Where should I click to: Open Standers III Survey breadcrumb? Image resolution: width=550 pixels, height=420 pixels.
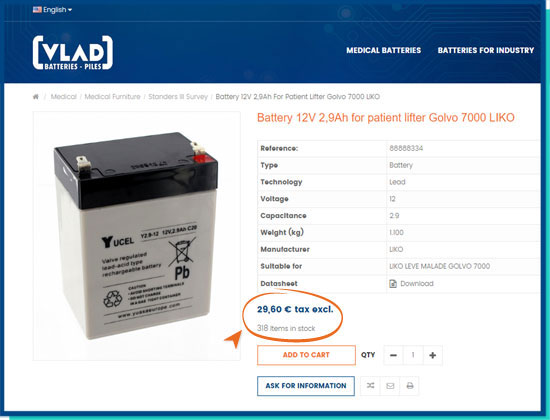pyautogui.click(x=178, y=96)
